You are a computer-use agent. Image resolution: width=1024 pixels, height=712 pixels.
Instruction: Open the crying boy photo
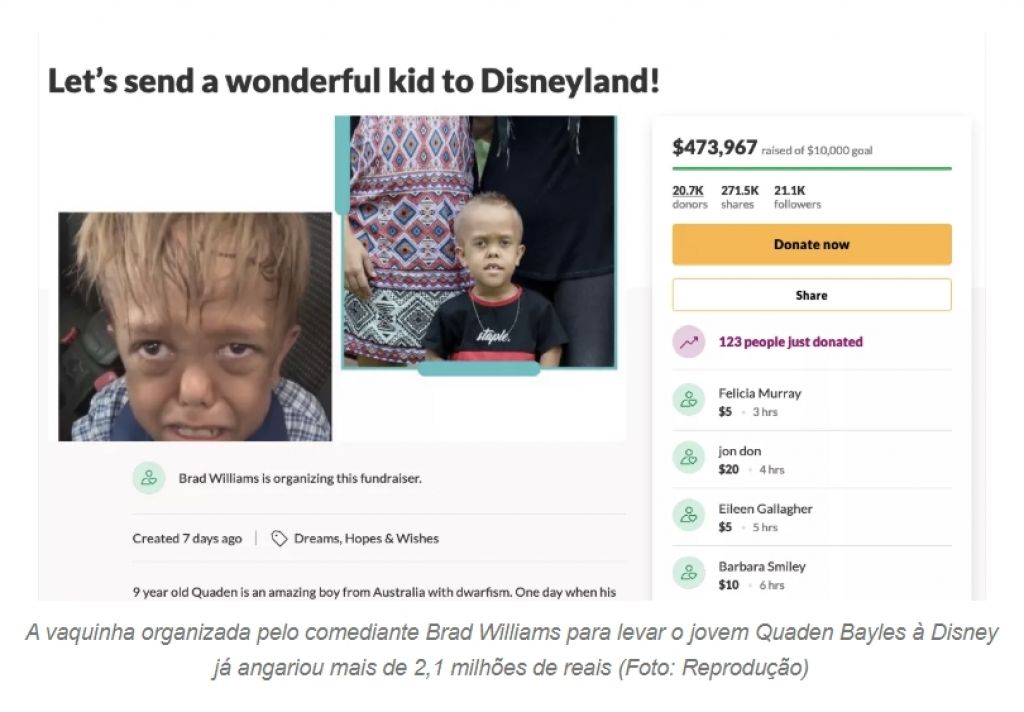tap(195, 327)
